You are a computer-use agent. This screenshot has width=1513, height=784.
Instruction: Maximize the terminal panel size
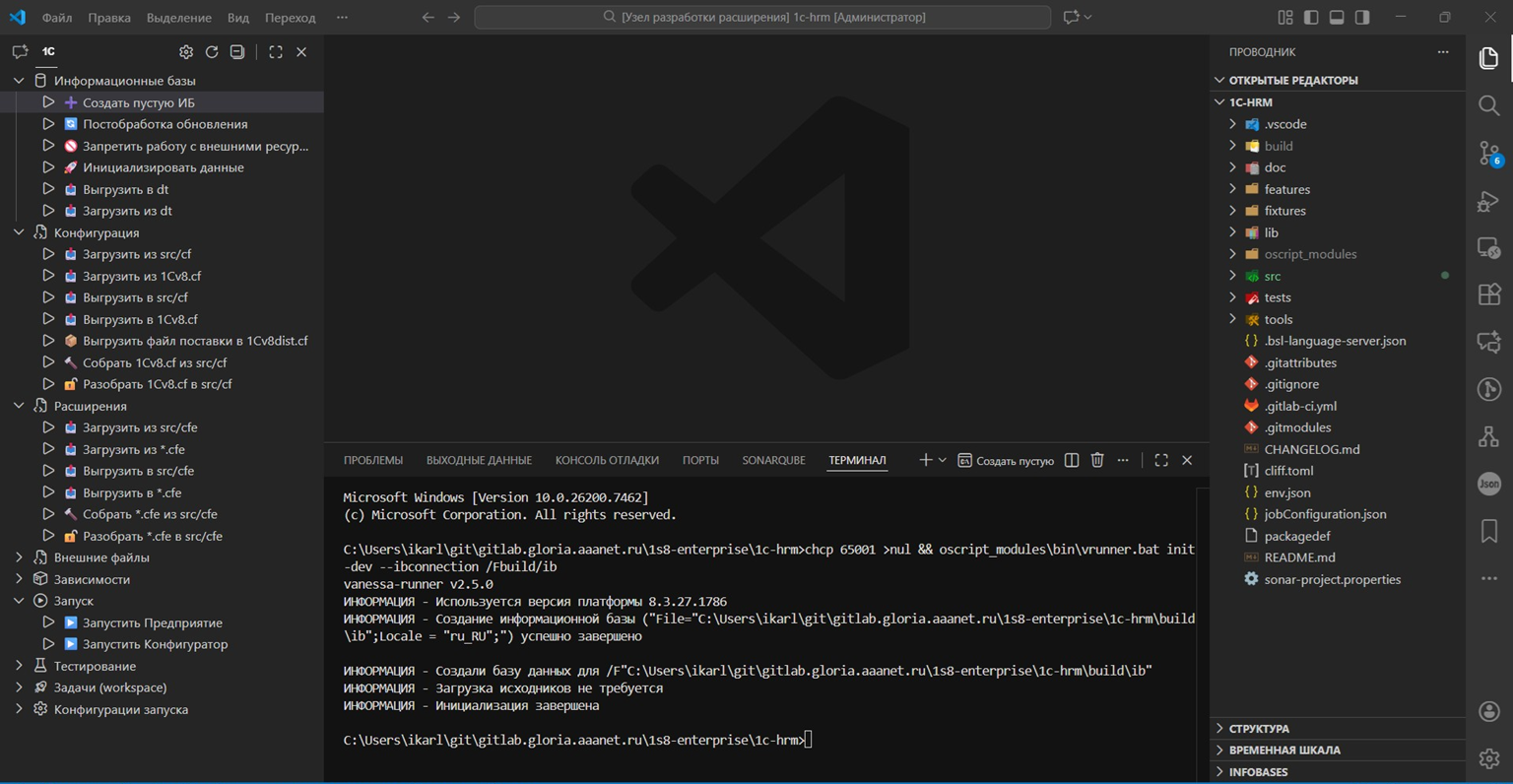[1161, 460]
